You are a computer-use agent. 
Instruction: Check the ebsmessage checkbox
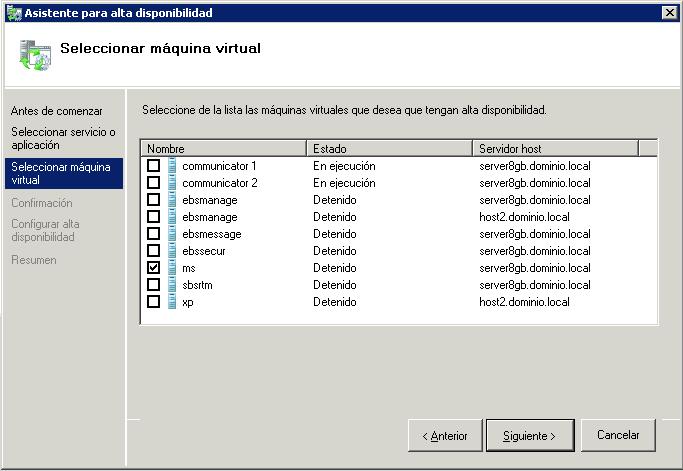pyautogui.click(x=153, y=234)
